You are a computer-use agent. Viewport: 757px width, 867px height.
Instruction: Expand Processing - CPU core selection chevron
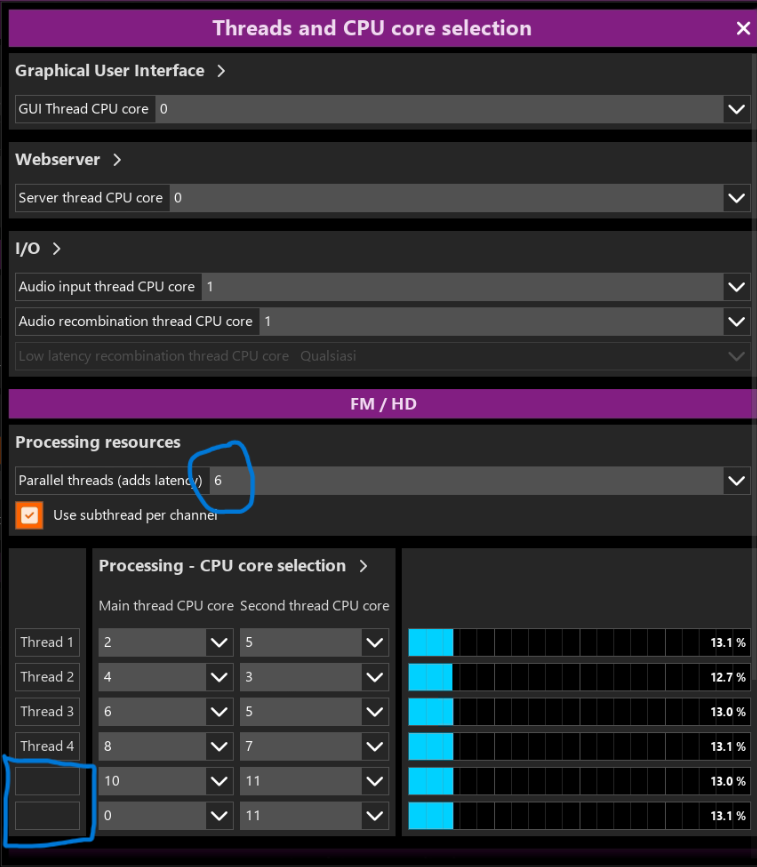click(363, 566)
